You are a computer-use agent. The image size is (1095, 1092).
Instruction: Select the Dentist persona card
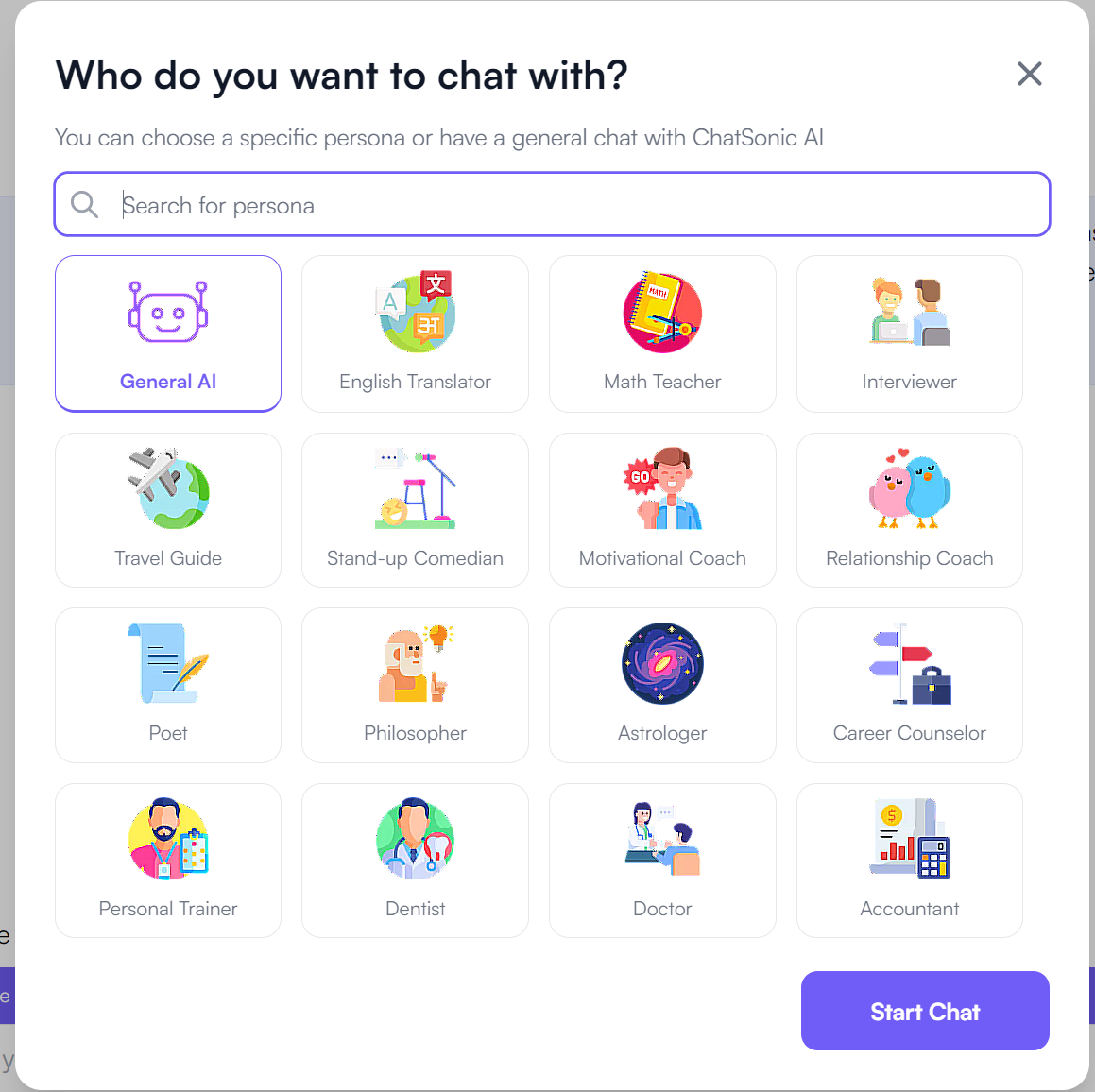tap(416, 861)
